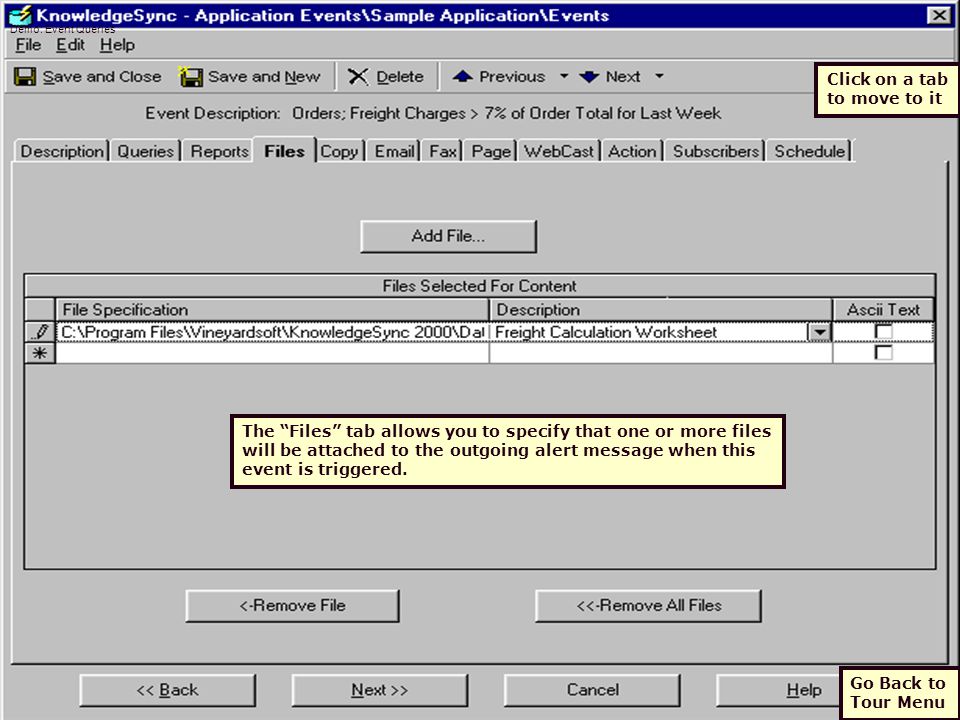Click the Description column header in the grid
The image size is (960, 720).
click(661, 310)
